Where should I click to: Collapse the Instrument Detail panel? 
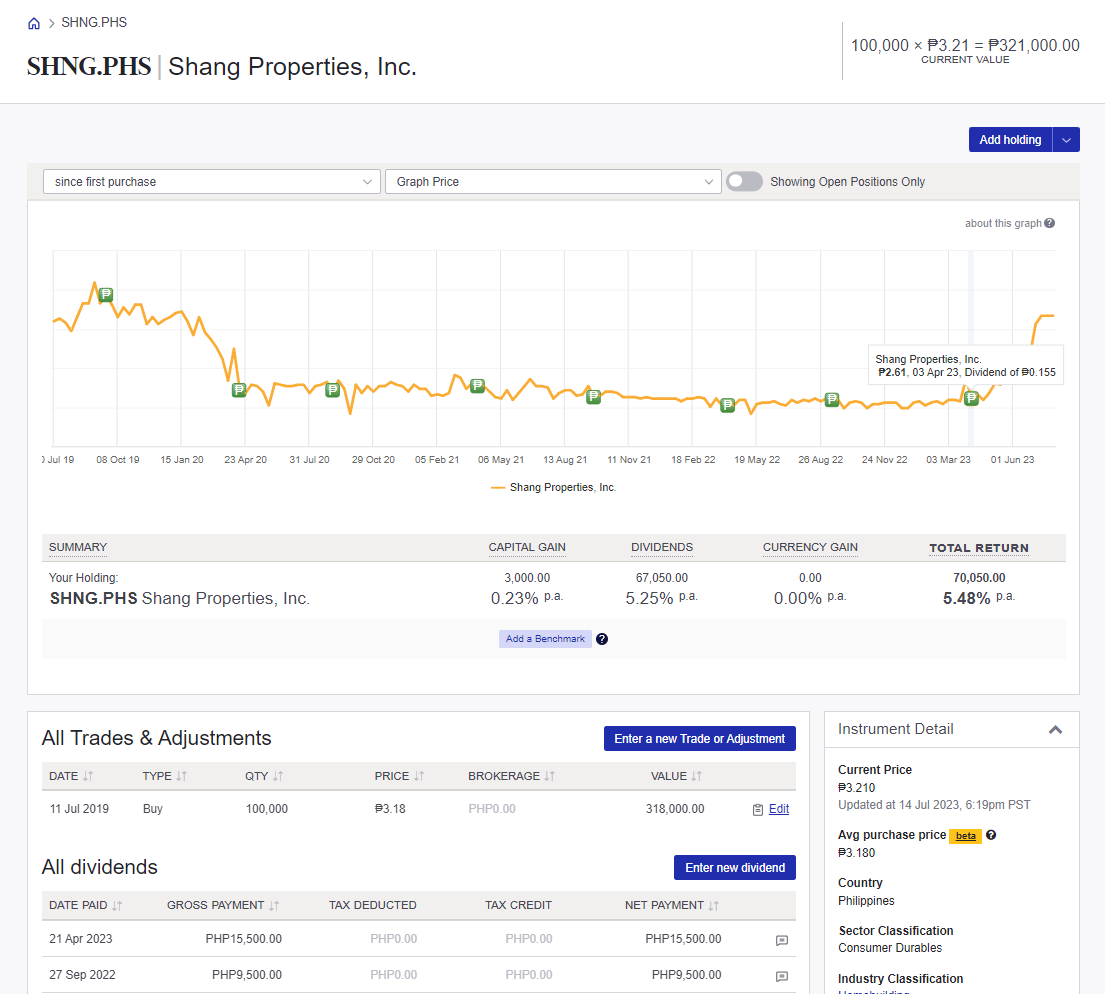point(1055,730)
